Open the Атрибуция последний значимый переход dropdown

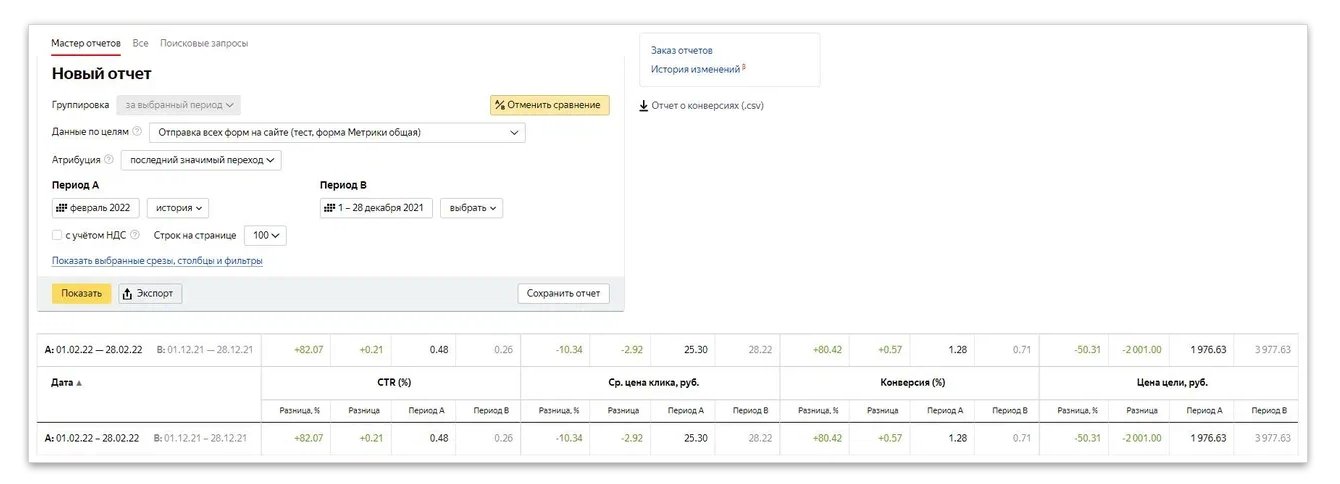[x=201, y=160]
